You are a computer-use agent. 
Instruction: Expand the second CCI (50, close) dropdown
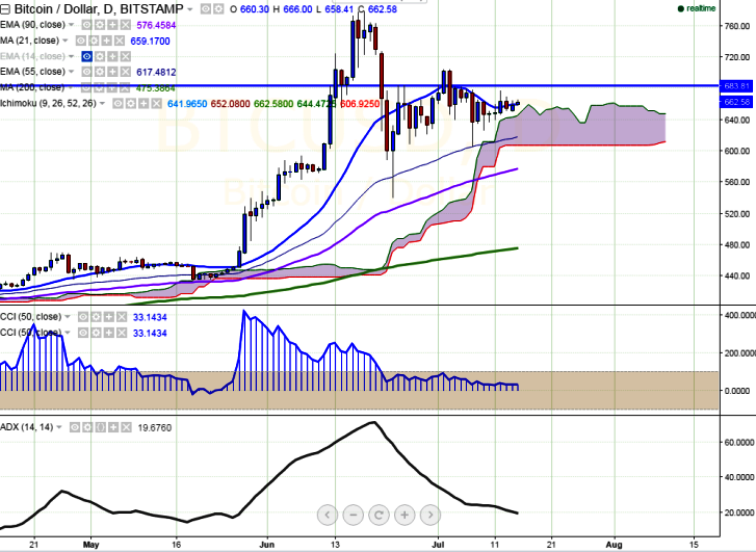68,333
